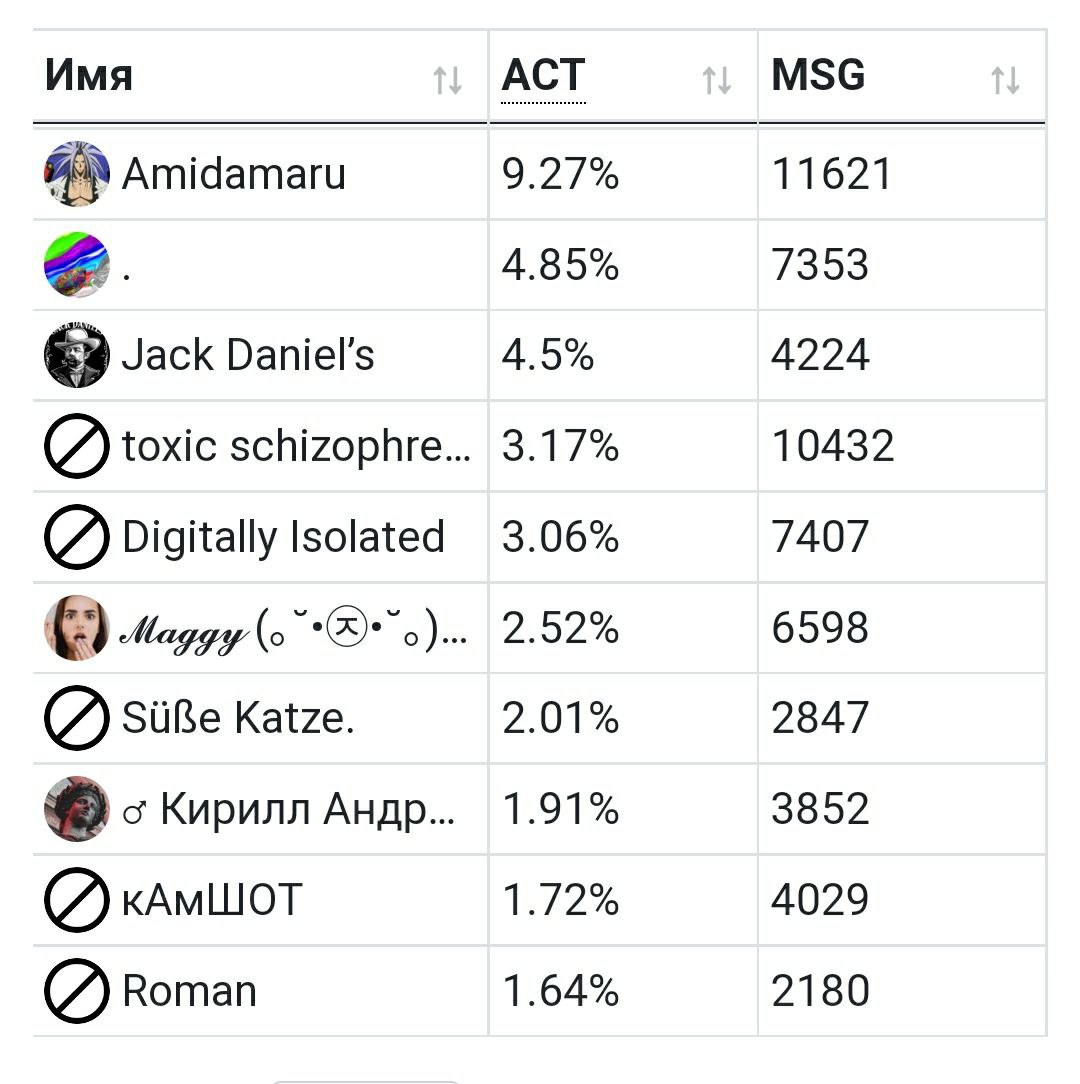Click the blocked avatar icon for Süße Katze.
The width and height of the screenshot is (1080, 1084).
(x=77, y=718)
